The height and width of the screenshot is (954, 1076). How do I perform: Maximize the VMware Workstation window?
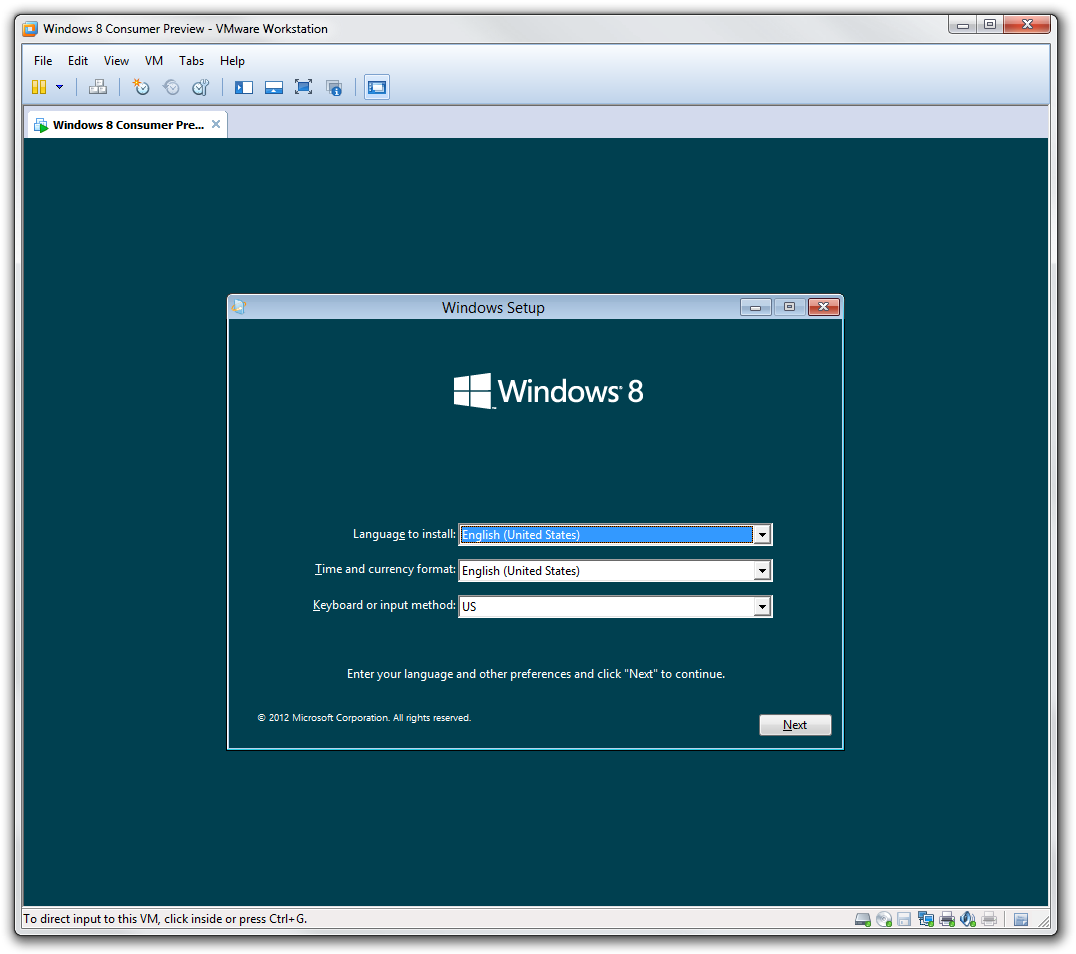990,25
